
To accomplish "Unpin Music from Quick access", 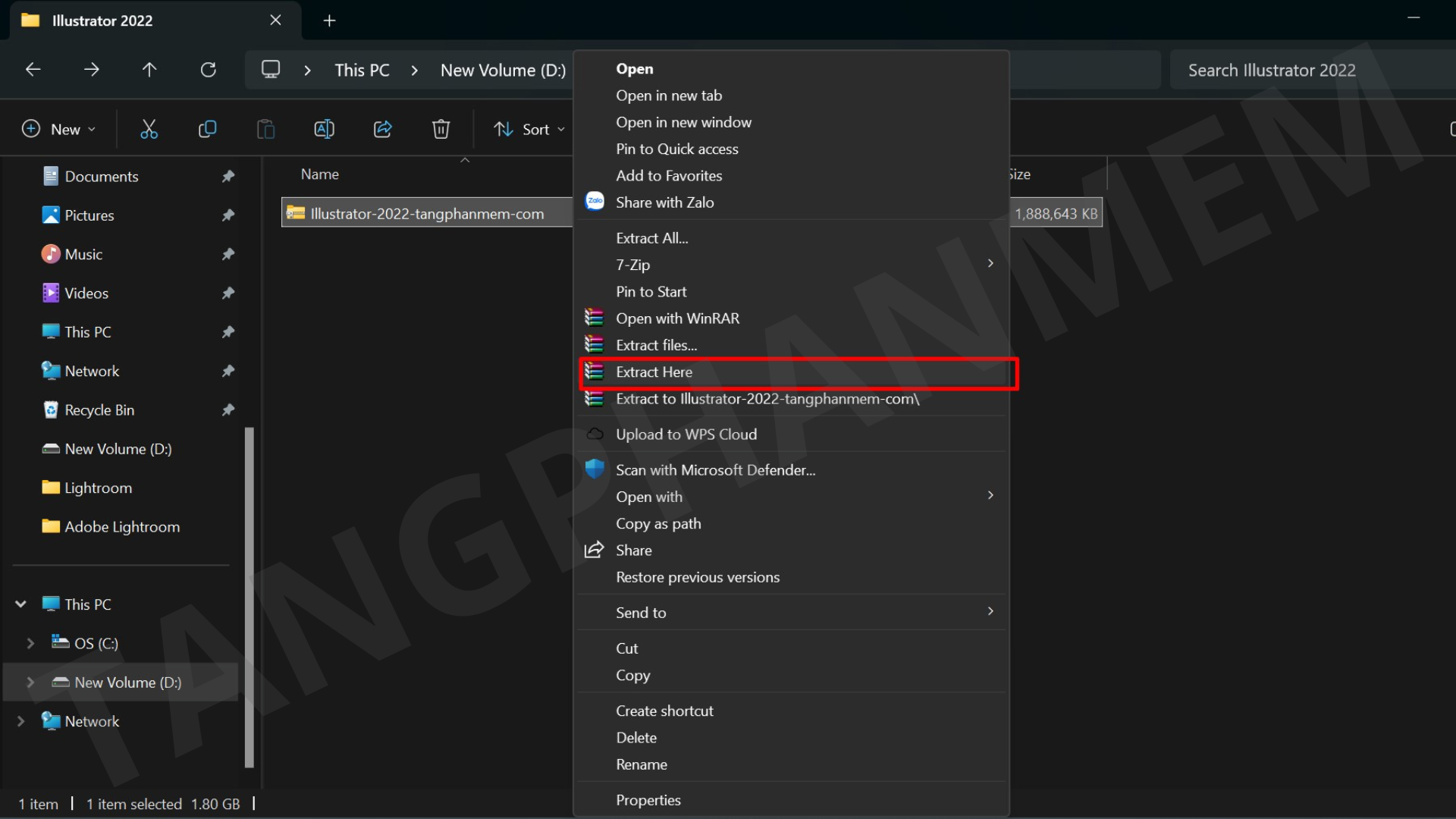I will (227, 254).
